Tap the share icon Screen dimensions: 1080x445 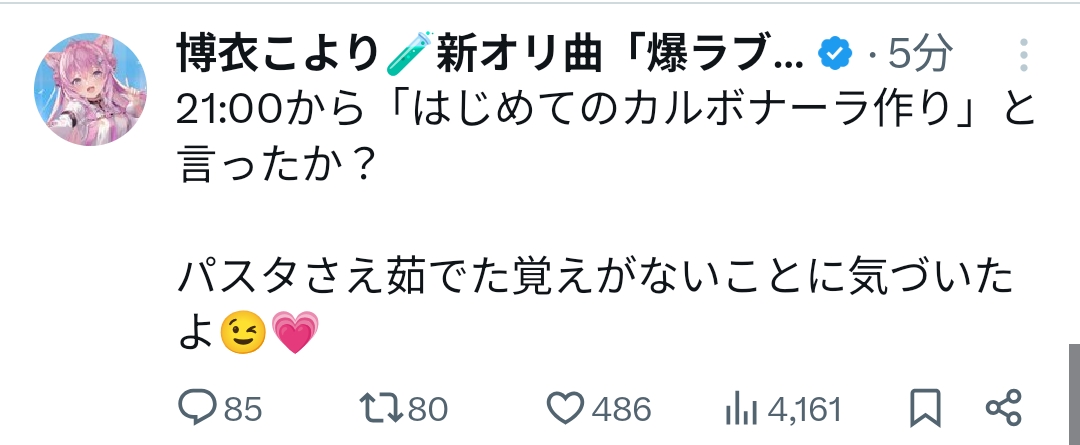1002,408
